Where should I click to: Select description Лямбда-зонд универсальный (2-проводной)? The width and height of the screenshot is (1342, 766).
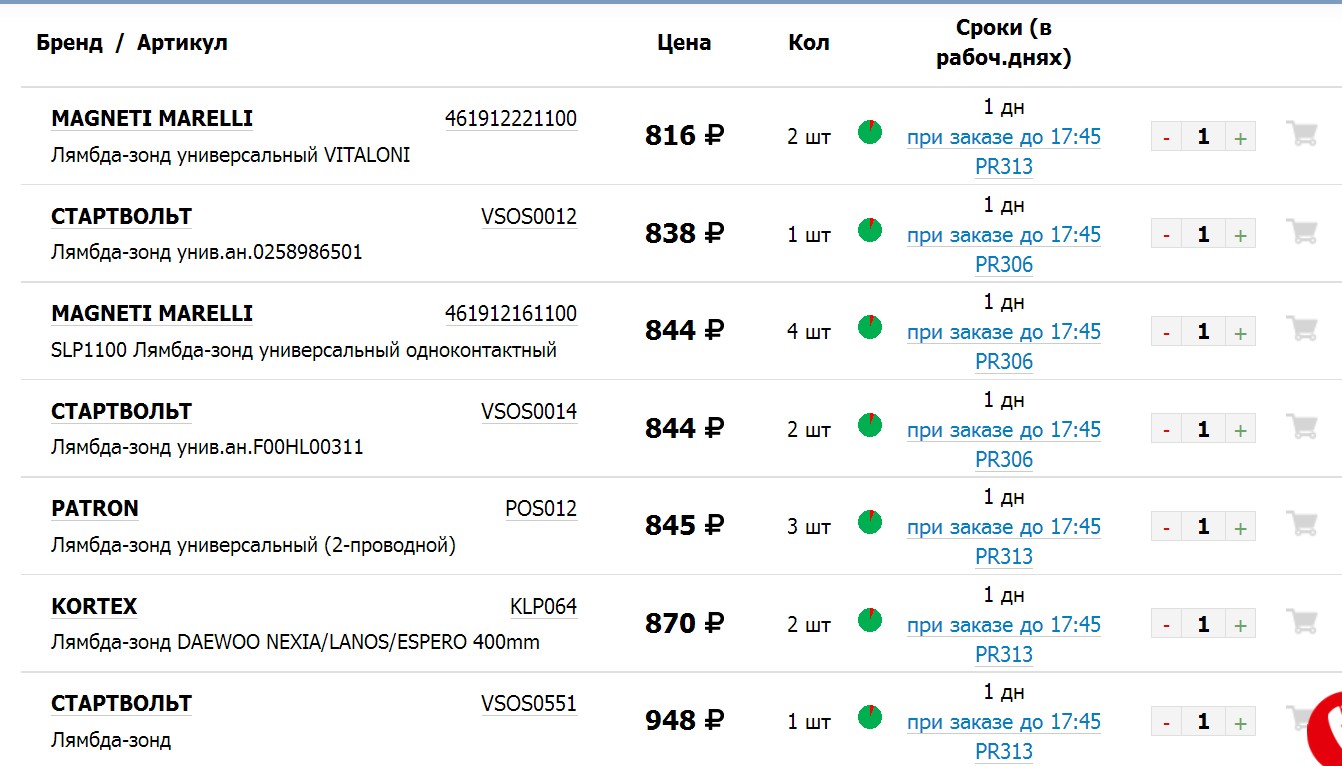pyautogui.click(x=253, y=546)
